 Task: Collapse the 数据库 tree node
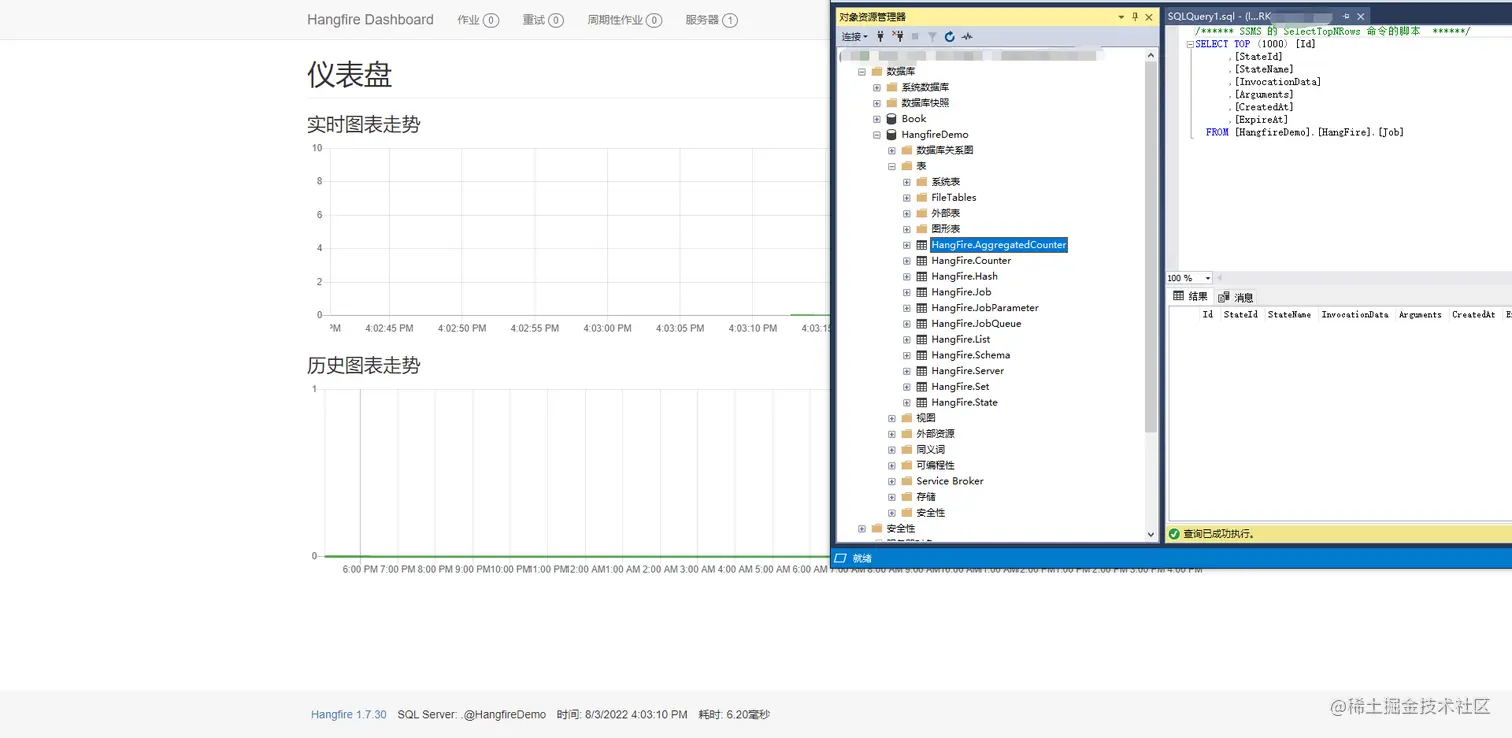click(862, 72)
